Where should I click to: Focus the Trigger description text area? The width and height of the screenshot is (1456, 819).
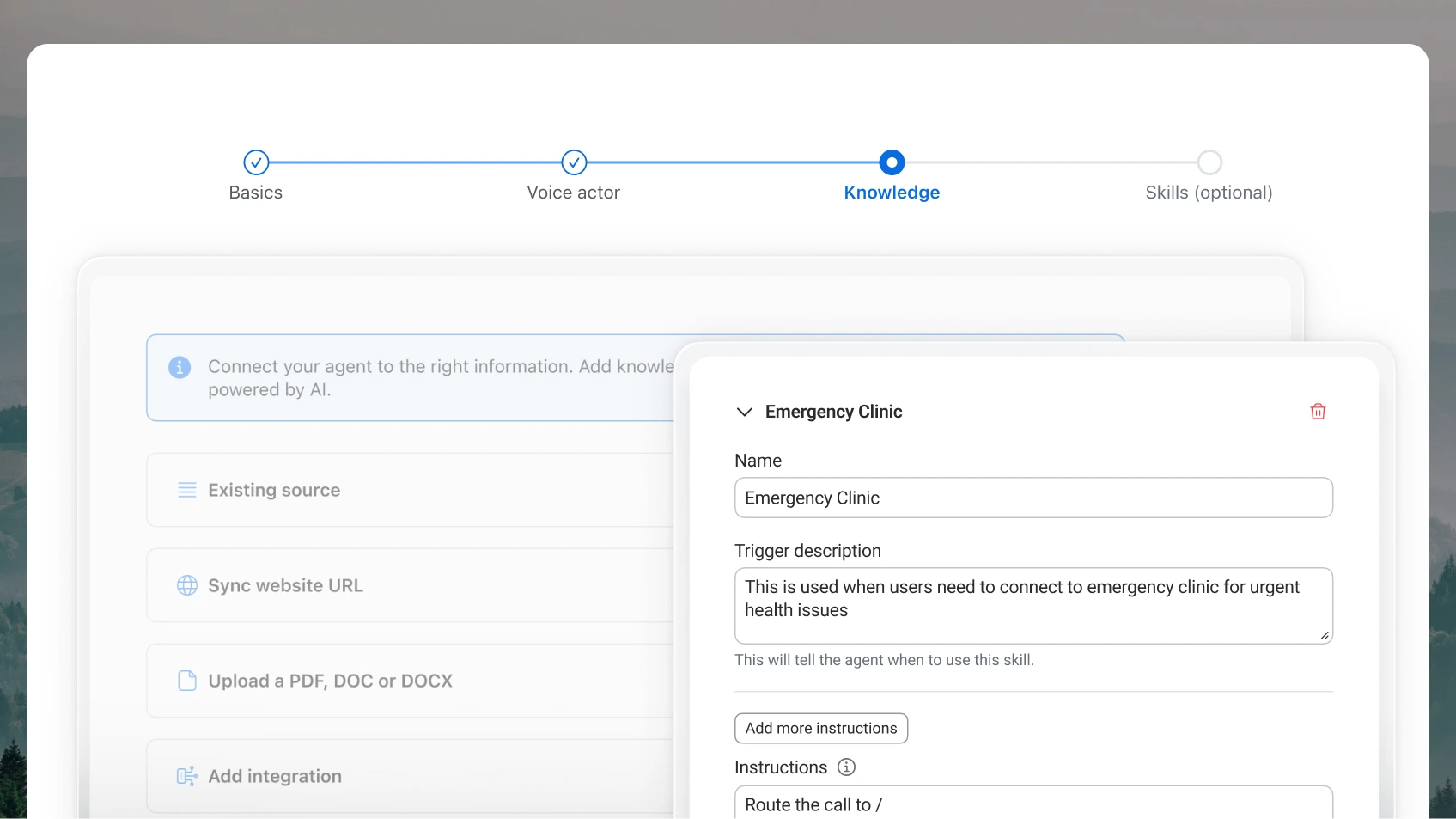point(1033,606)
